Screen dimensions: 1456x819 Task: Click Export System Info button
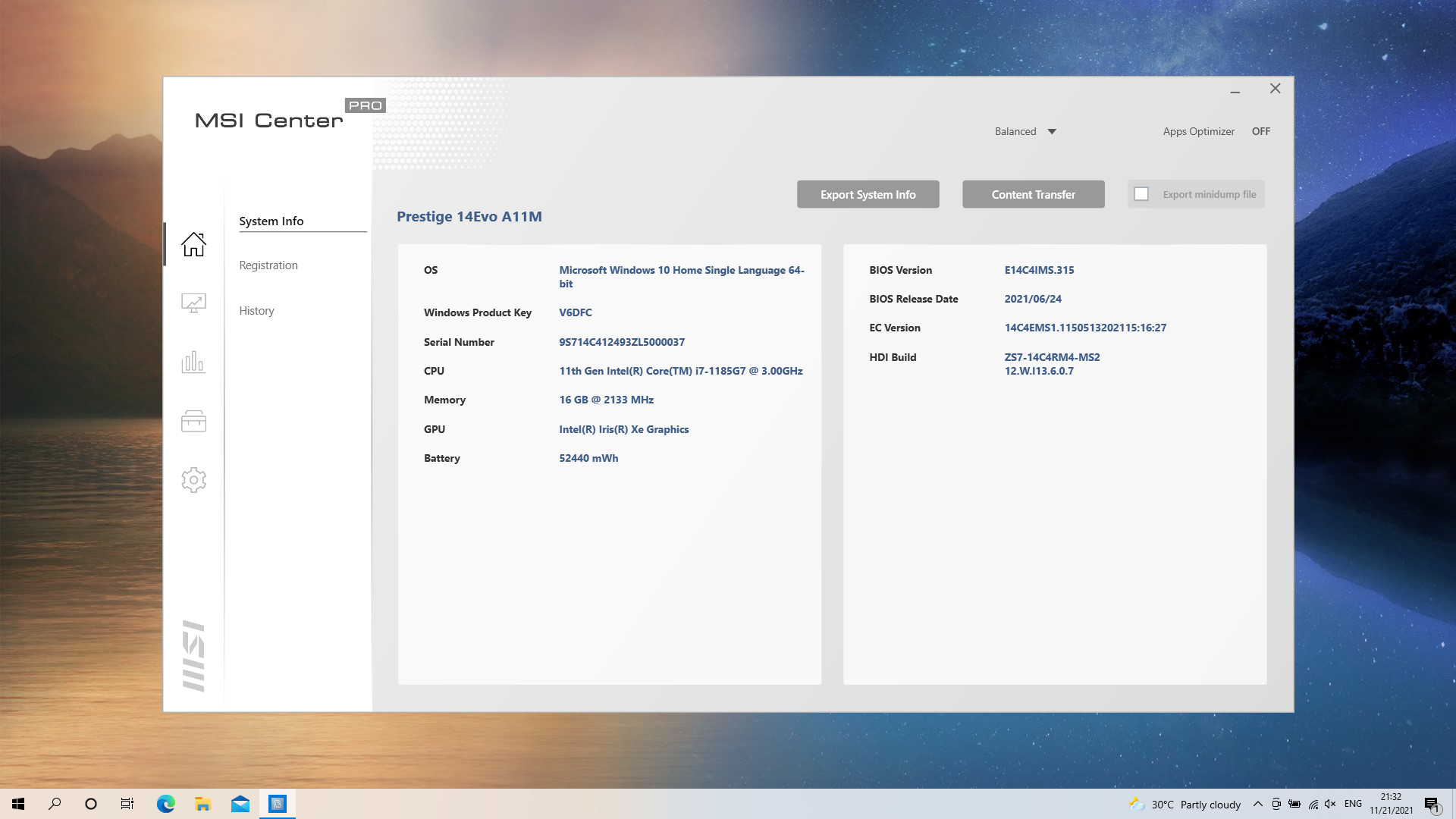click(x=868, y=194)
